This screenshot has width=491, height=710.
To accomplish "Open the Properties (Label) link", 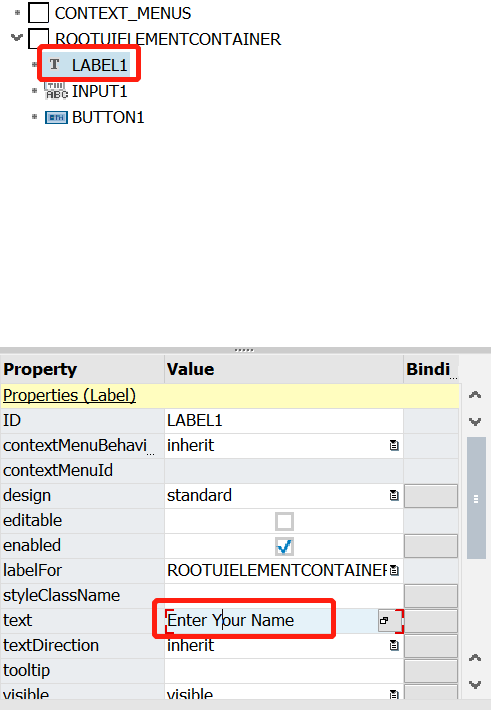I will [69, 395].
